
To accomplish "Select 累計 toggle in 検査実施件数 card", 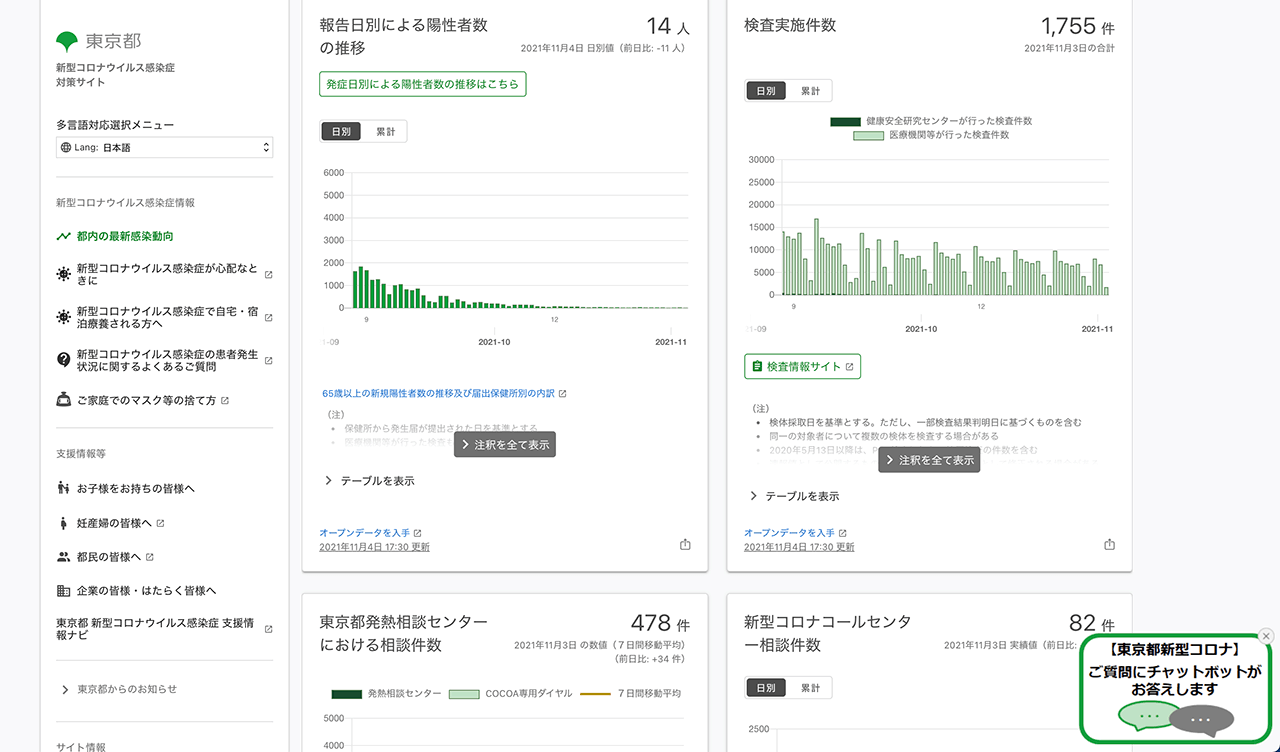I will (x=810, y=91).
